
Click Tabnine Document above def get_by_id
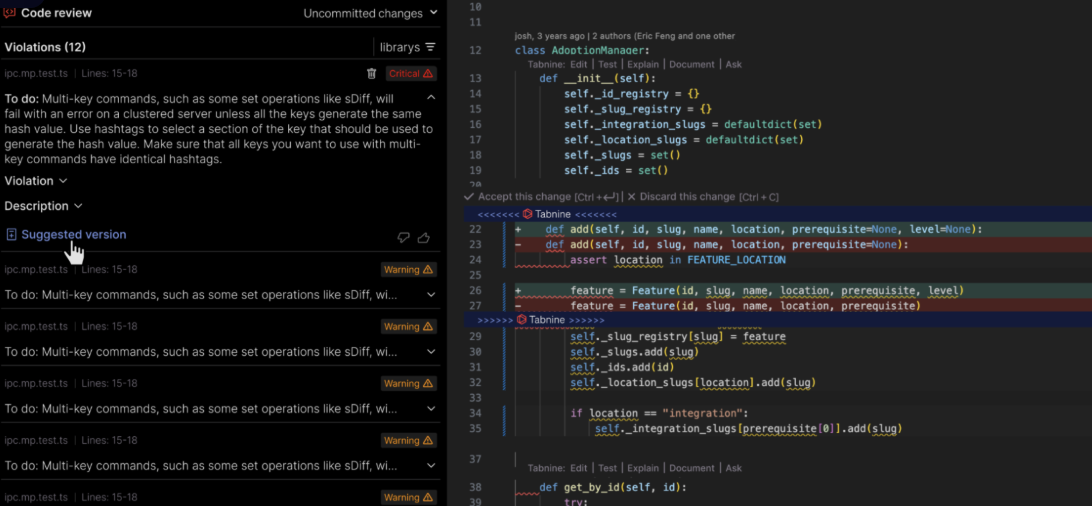[692, 468]
